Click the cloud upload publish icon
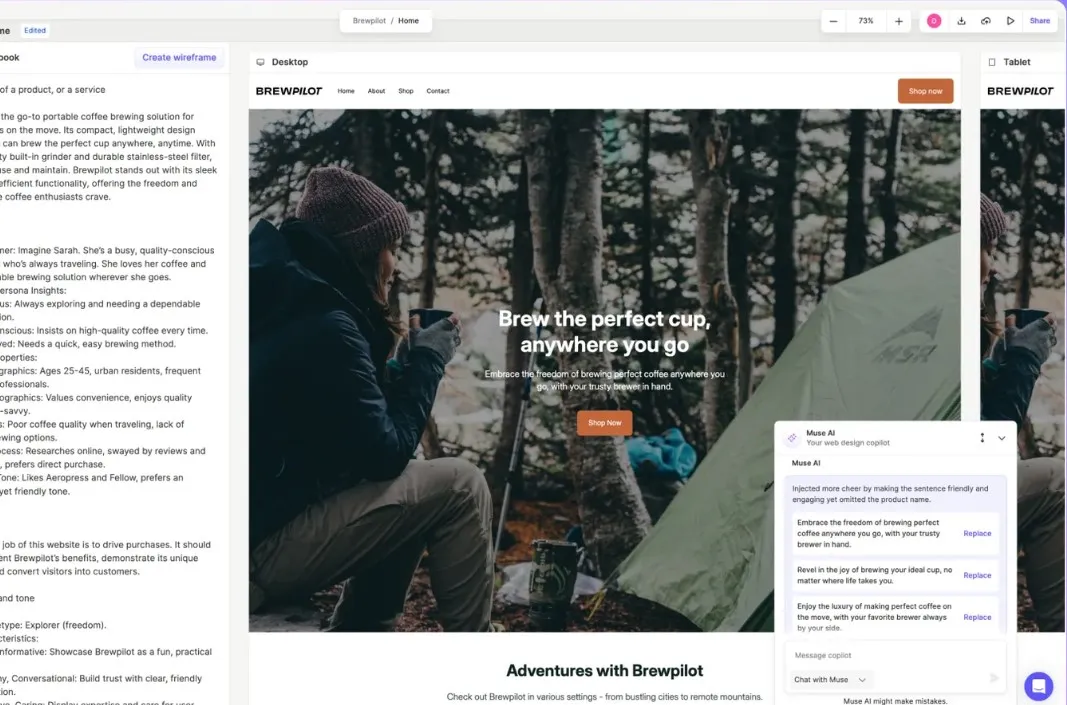Viewport: 1067px width, 705px height. click(x=986, y=21)
